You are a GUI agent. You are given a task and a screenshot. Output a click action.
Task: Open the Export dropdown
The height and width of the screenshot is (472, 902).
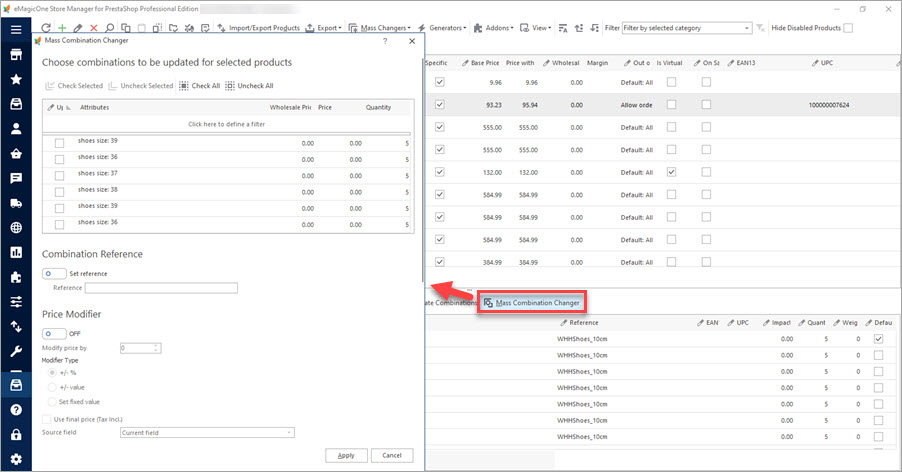tap(323, 28)
